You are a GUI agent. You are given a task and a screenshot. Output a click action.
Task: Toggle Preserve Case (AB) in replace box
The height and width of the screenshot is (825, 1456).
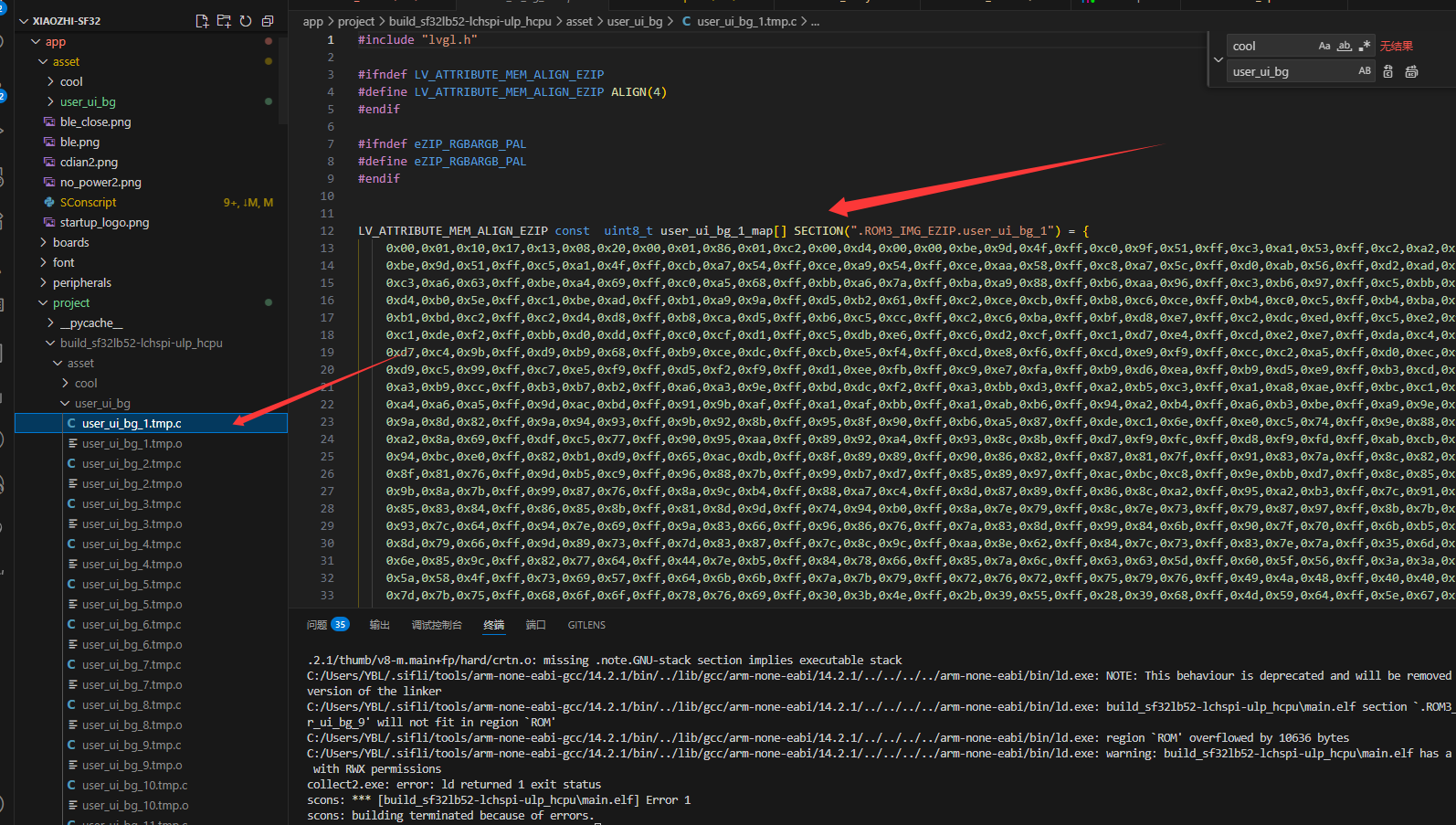pyautogui.click(x=1365, y=71)
